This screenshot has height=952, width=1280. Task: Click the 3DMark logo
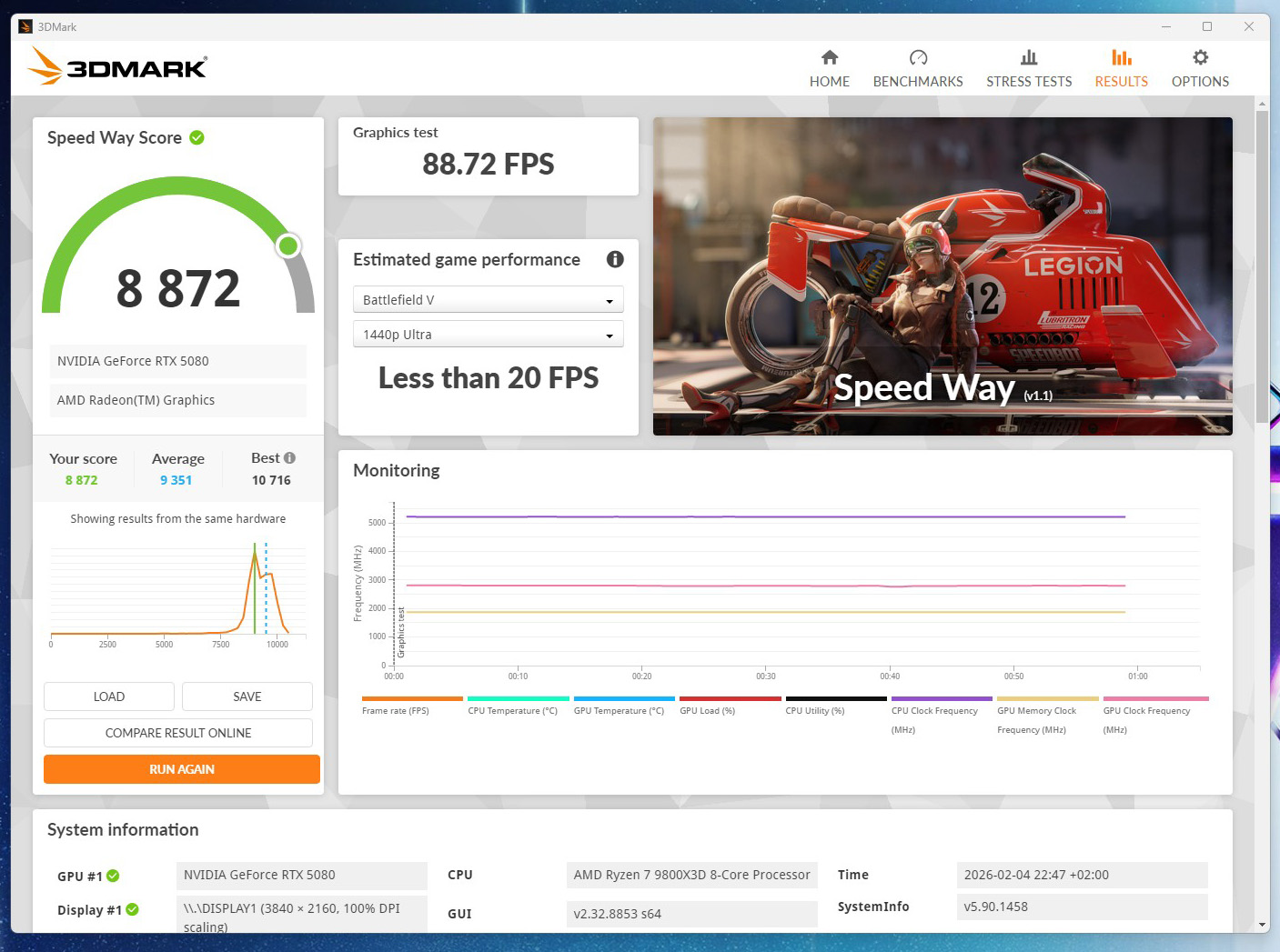(118, 67)
